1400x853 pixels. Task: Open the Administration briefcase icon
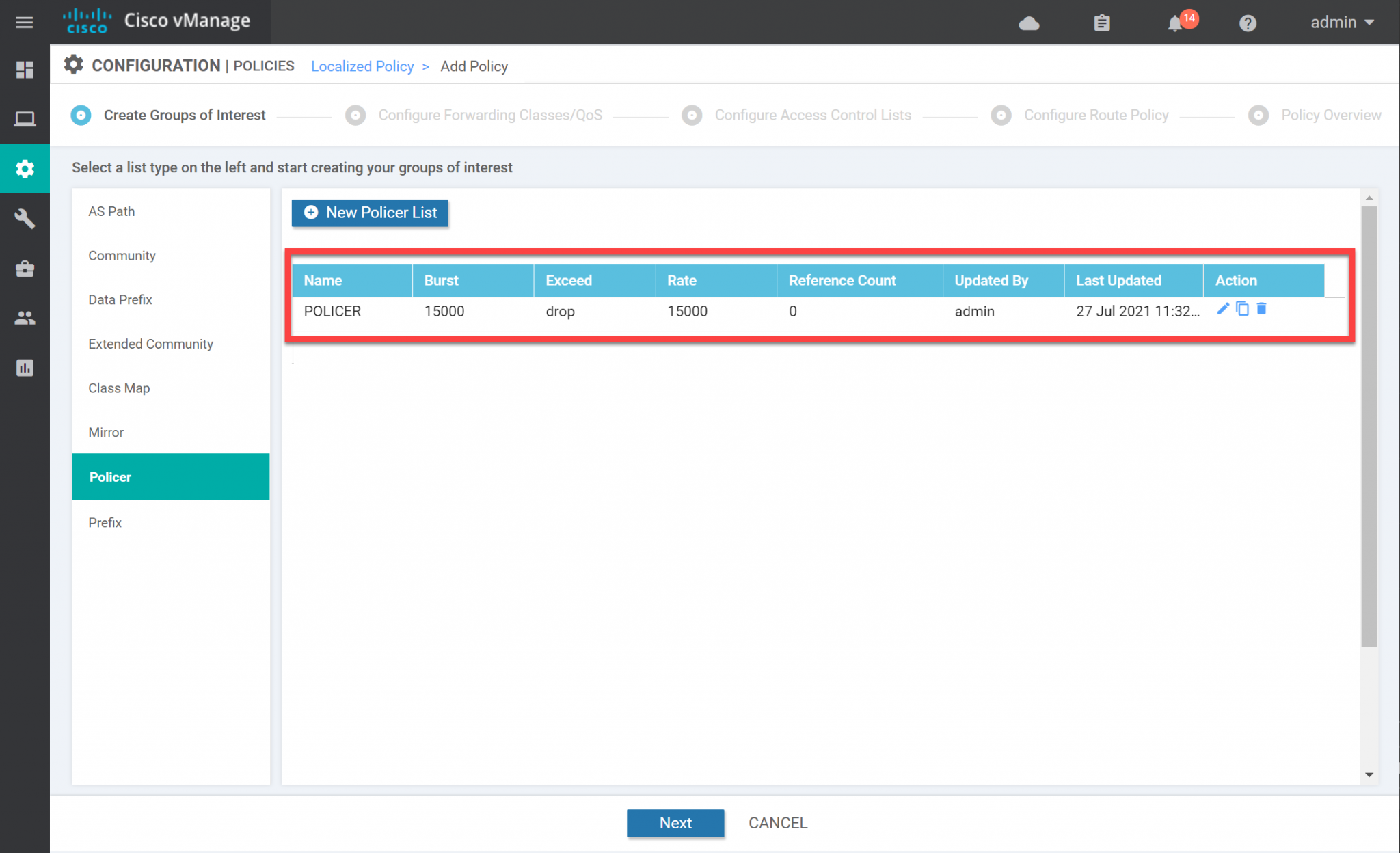click(25, 269)
